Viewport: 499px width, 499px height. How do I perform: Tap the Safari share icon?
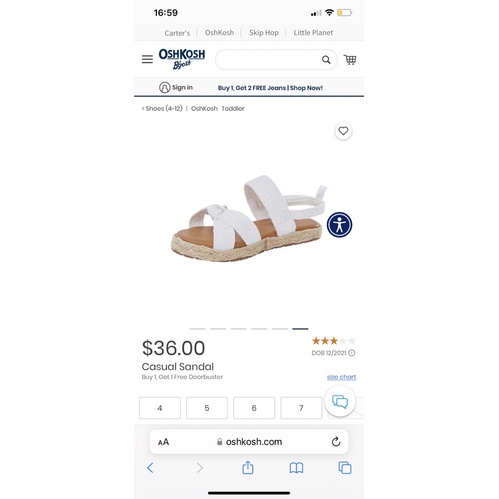coord(248,467)
